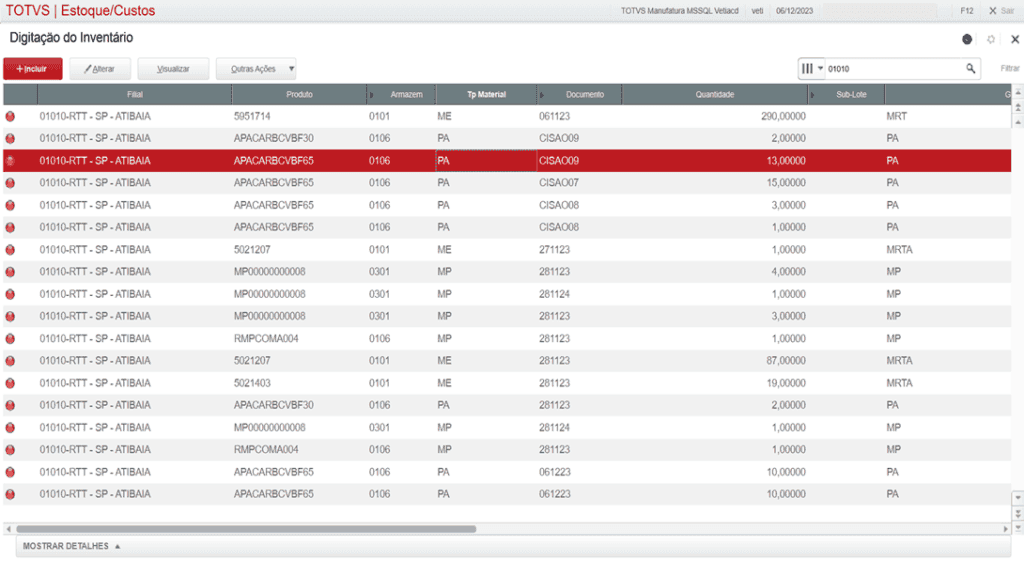Image resolution: width=1024 pixels, height=561 pixels.
Task: Click the Alterar button
Action: click(x=100, y=69)
